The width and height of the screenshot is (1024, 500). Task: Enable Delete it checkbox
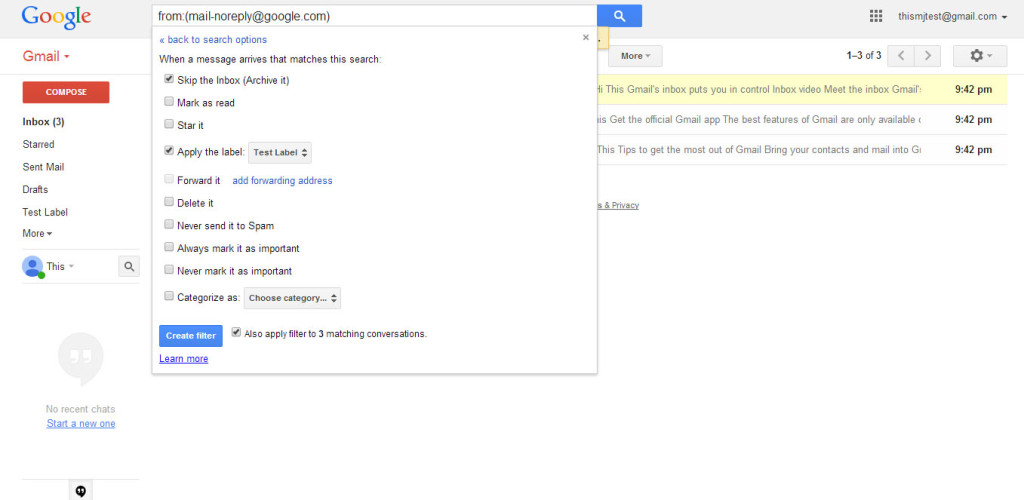169,202
